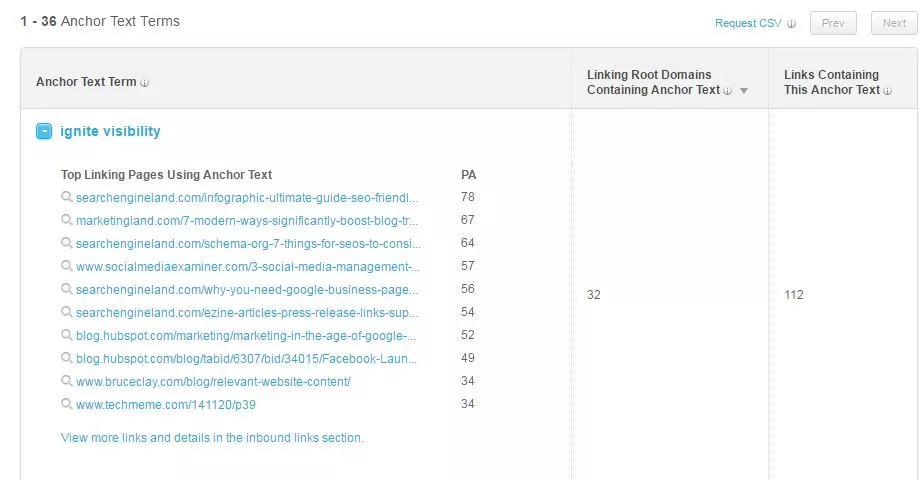
Task: Open www.bruceclay.com relevant-website-content link
Action: 213,381
